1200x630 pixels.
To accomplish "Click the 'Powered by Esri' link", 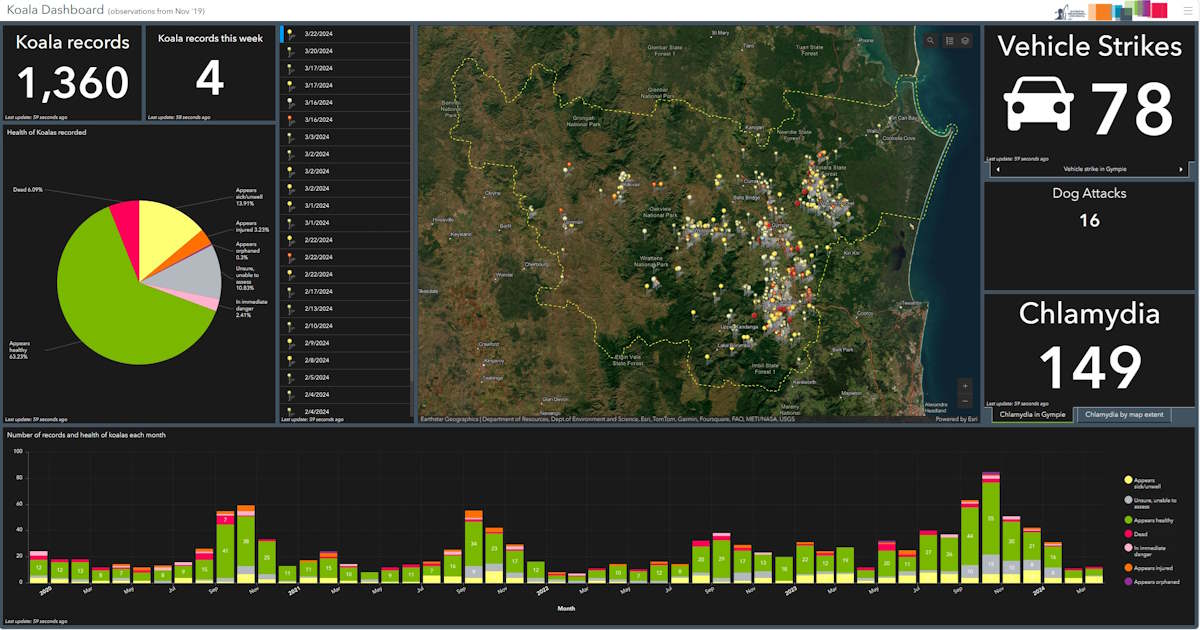I will pos(956,420).
